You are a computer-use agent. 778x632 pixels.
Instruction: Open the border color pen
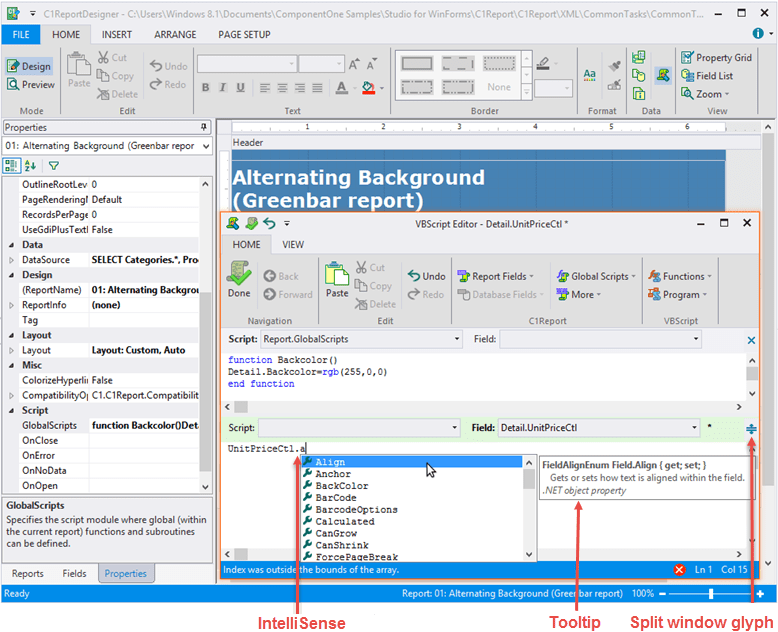click(543, 63)
